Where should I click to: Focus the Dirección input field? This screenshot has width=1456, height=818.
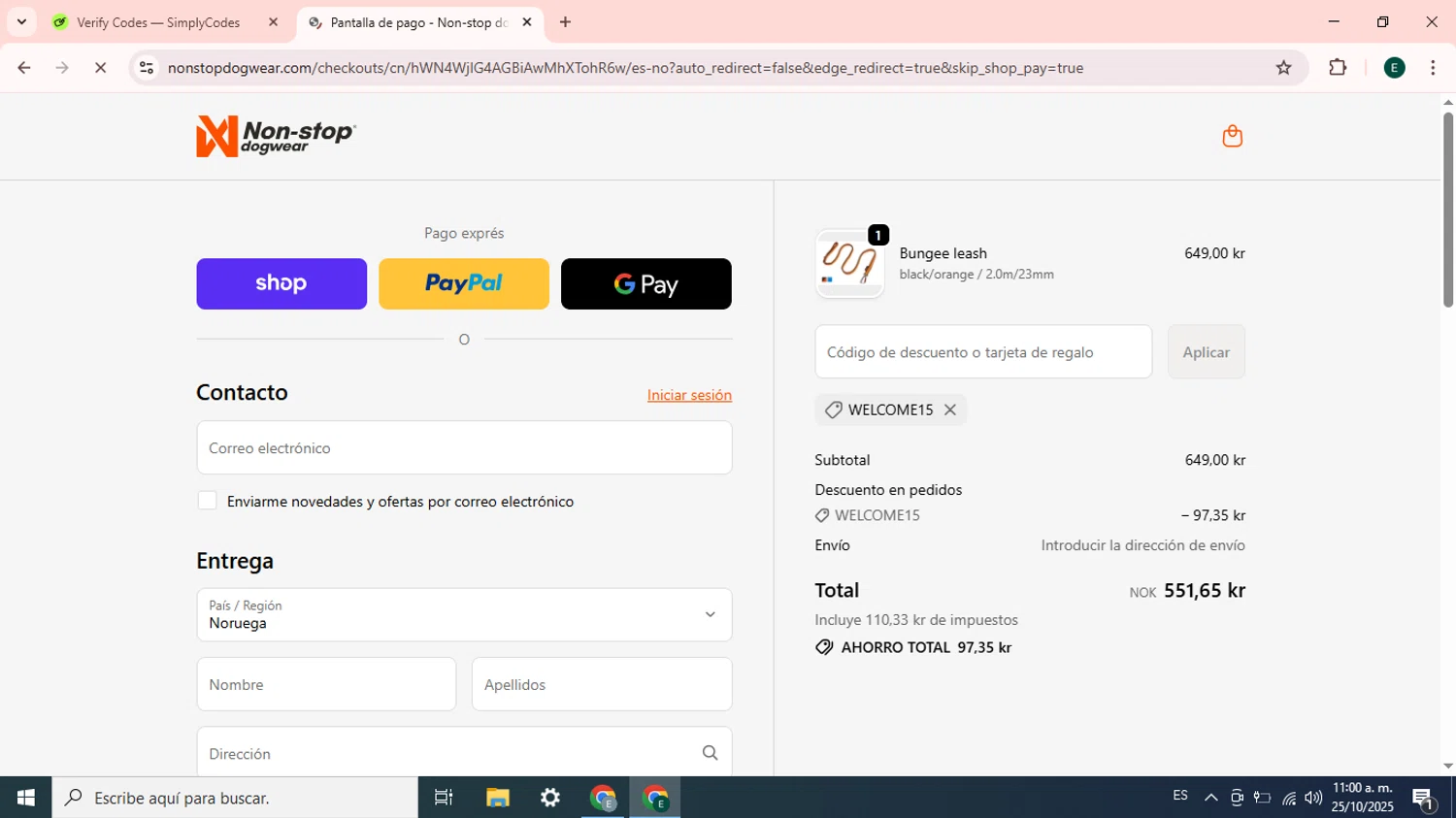464,753
